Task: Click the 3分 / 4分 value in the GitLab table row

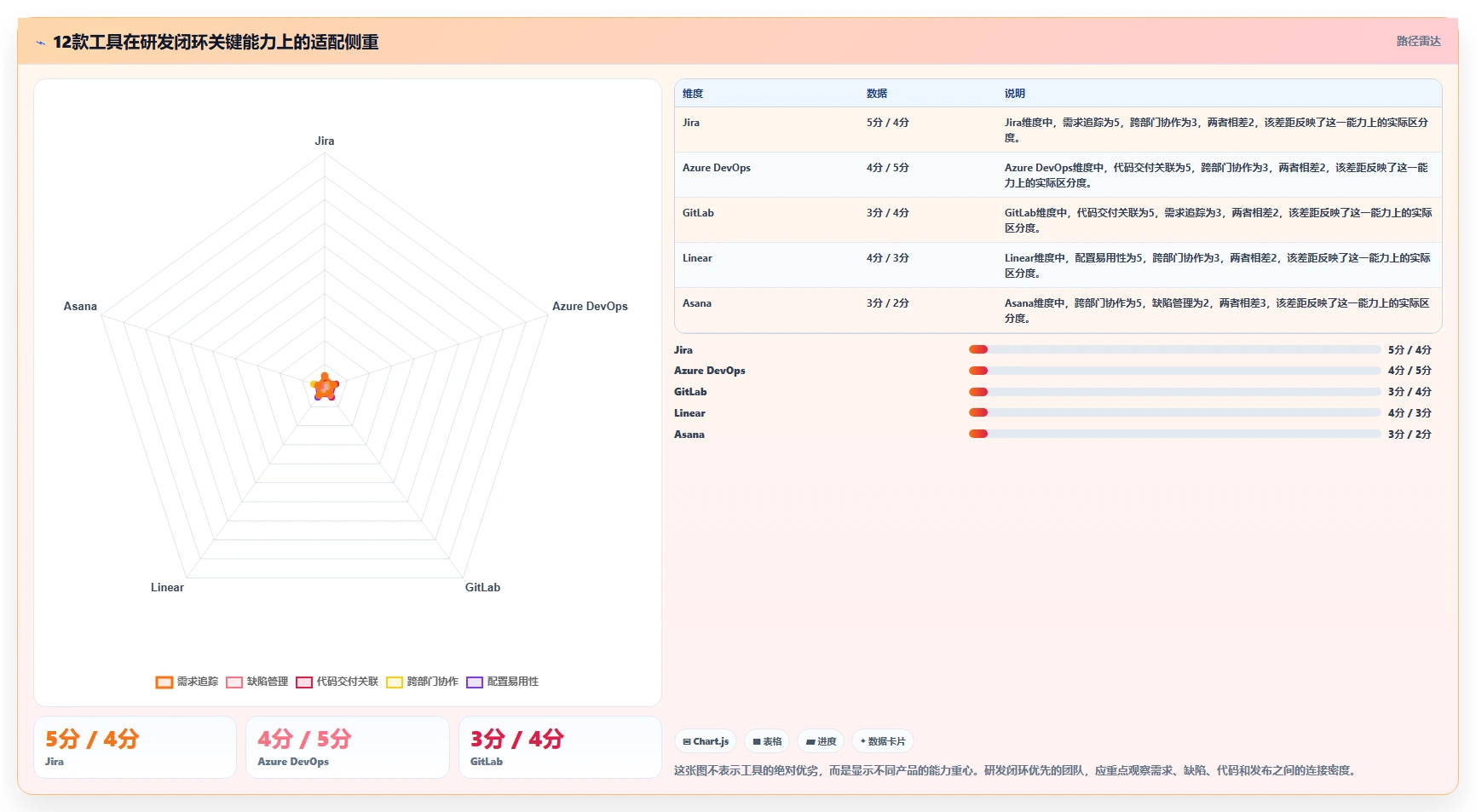Action: pos(888,213)
